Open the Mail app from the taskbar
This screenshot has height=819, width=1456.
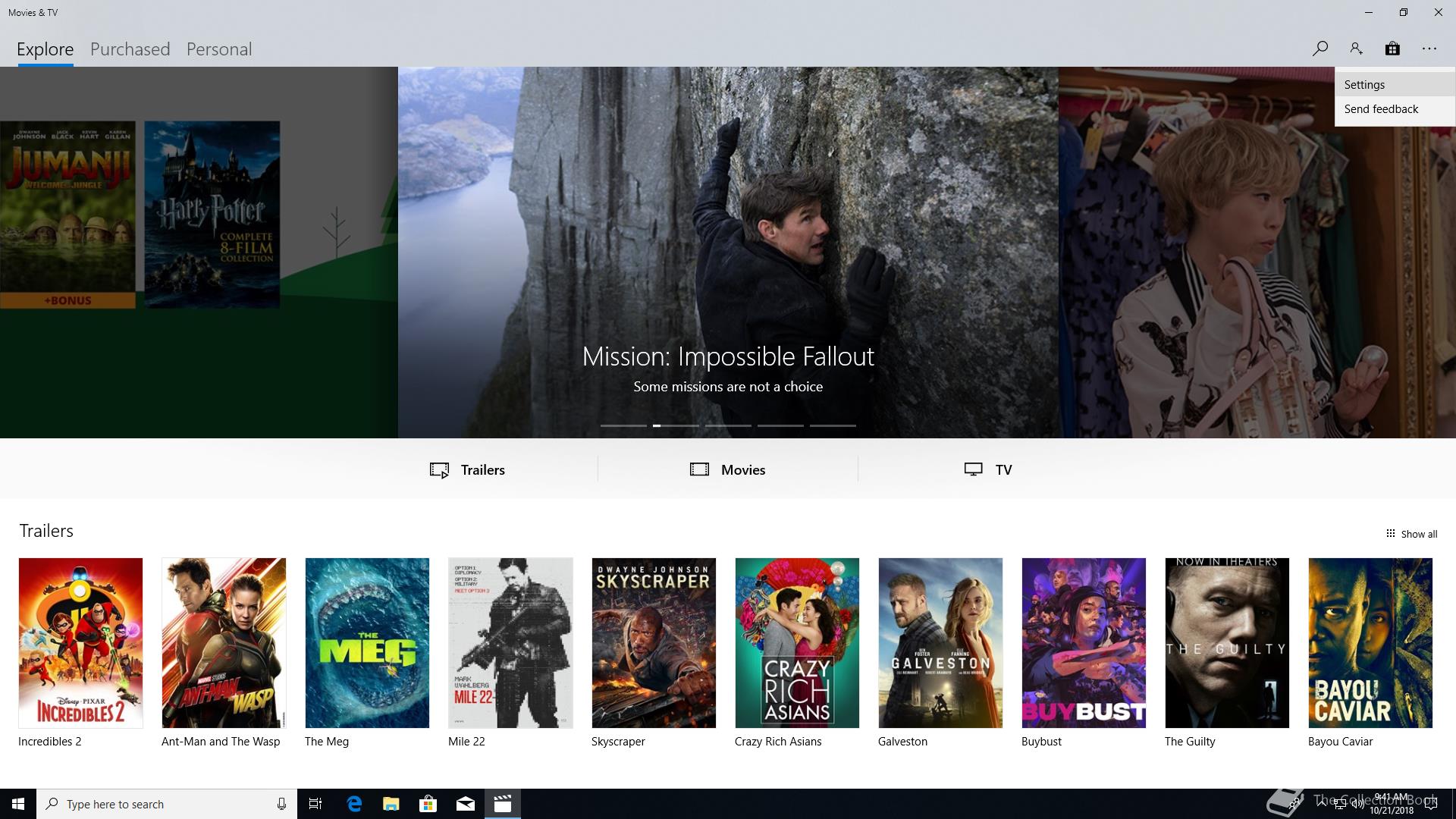[466, 804]
